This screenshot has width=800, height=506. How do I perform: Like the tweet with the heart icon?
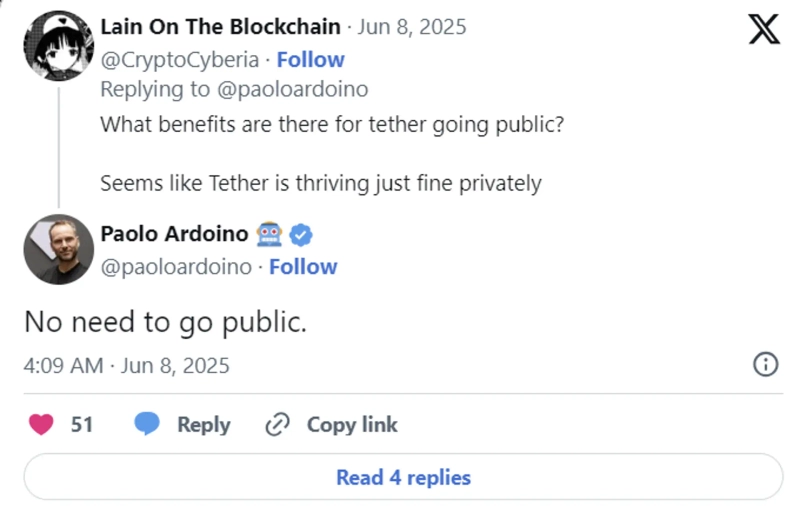[41, 424]
